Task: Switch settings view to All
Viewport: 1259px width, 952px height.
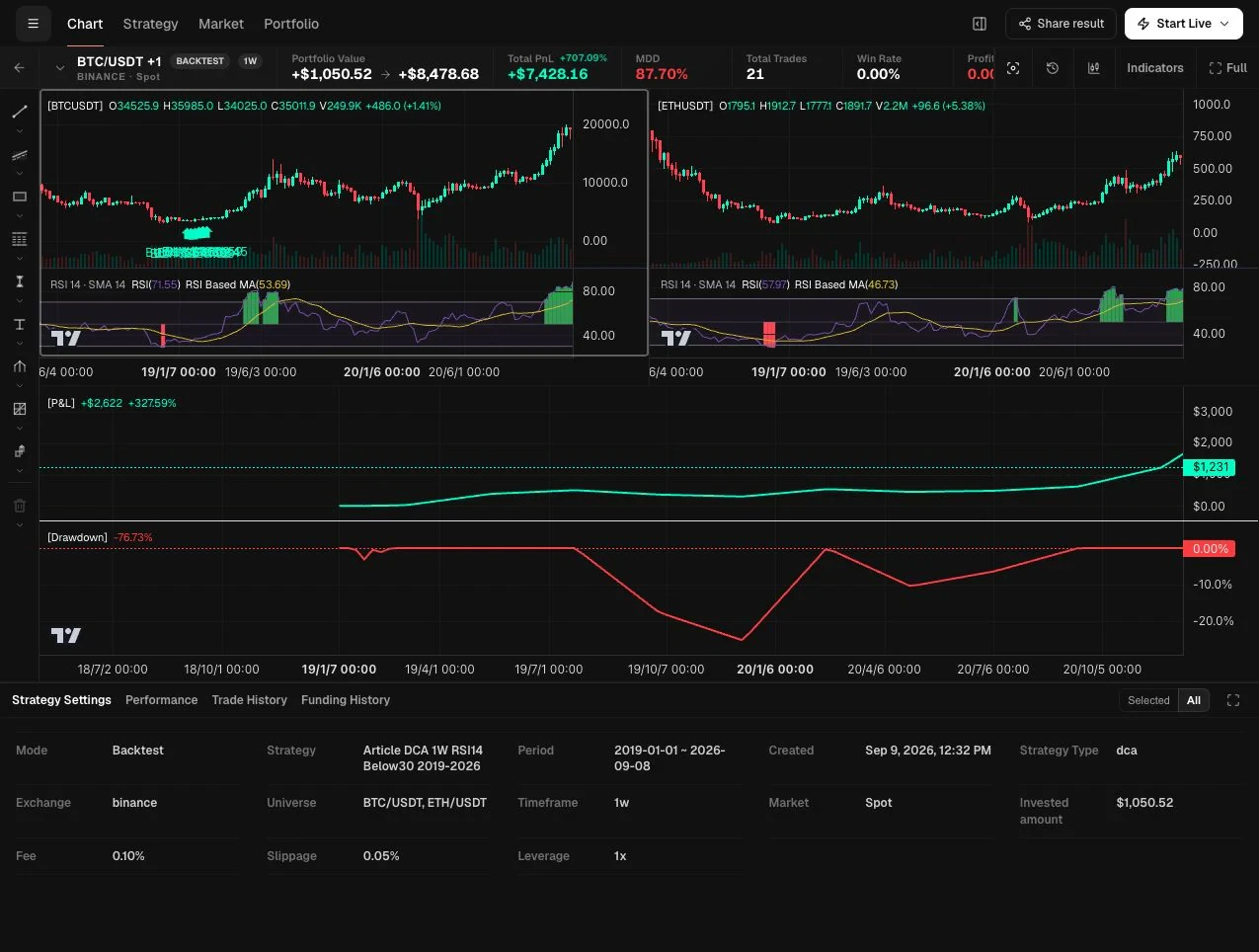Action: (1194, 700)
